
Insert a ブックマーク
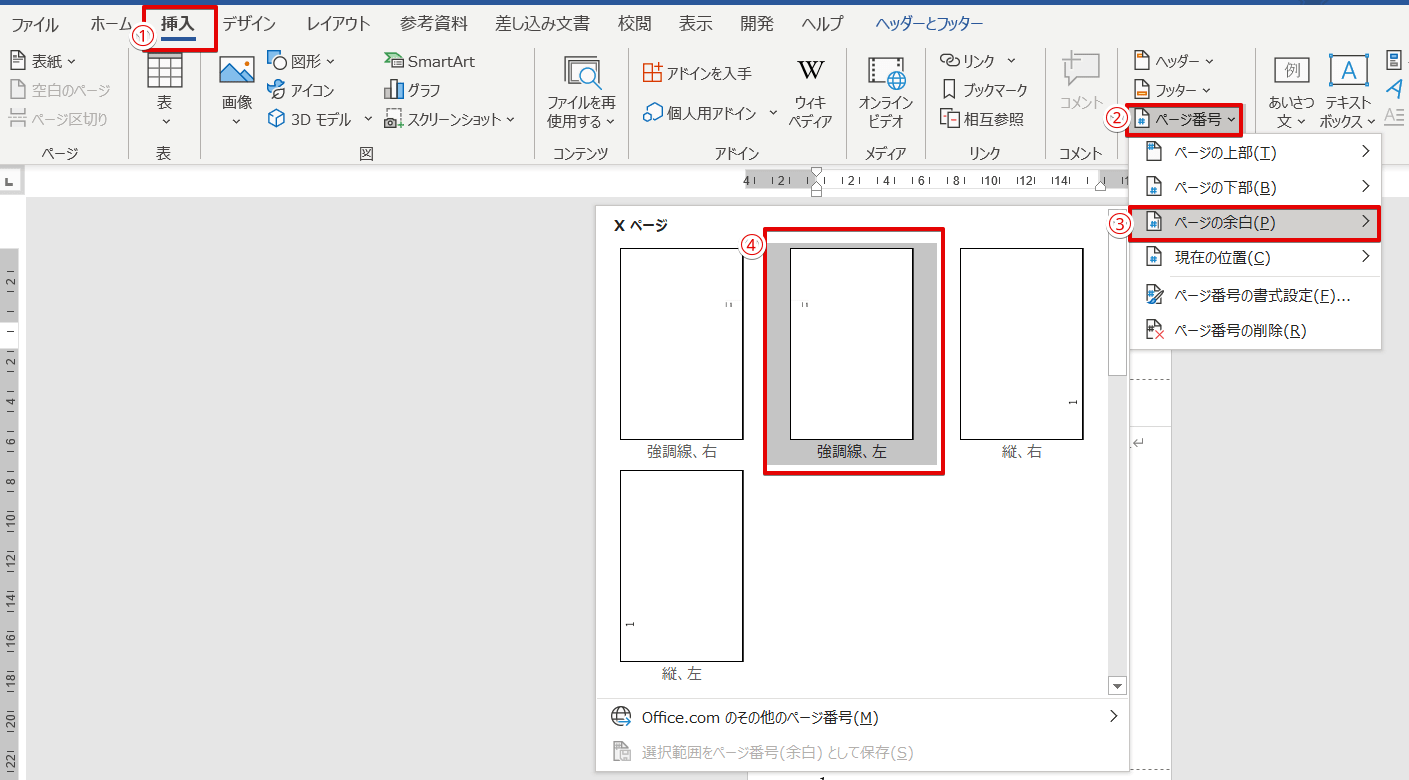point(985,90)
